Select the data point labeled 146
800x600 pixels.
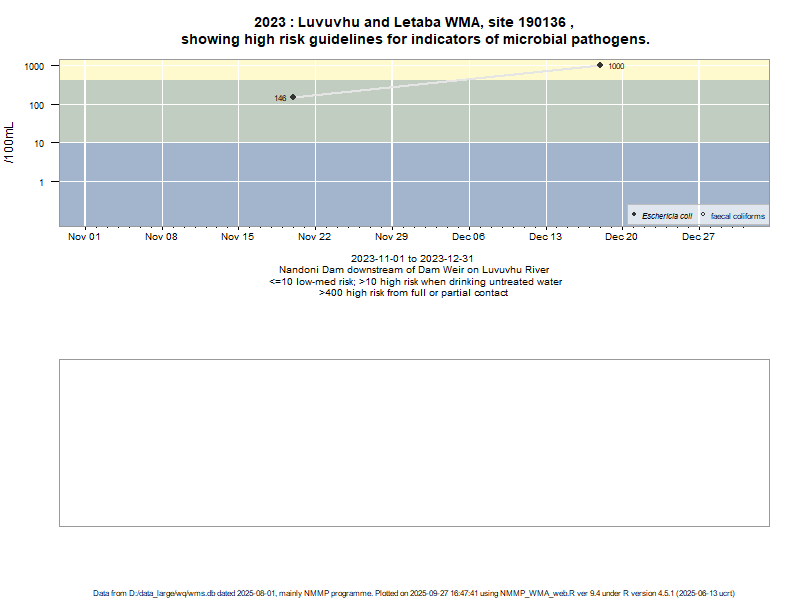(x=293, y=97)
